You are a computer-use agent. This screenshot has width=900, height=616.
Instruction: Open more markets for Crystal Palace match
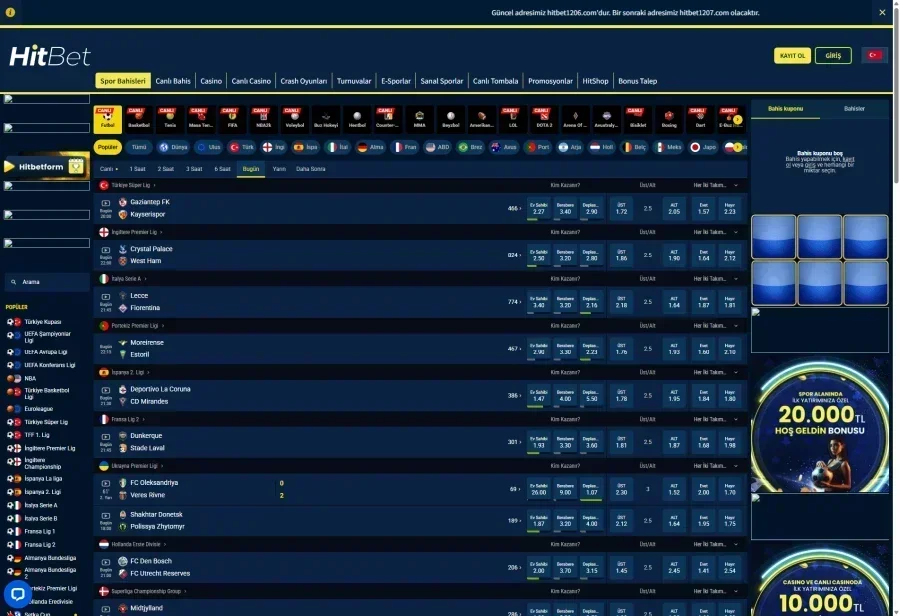514,255
